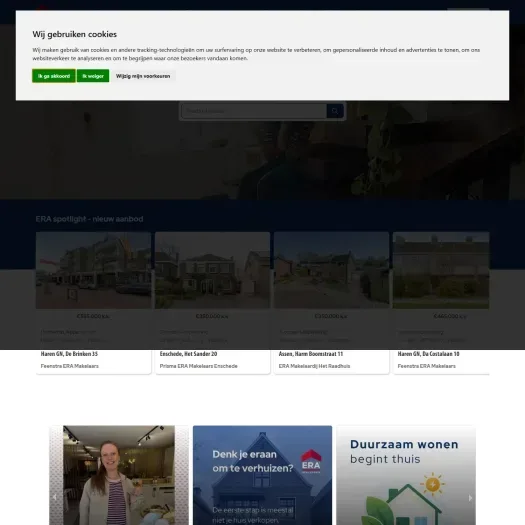Click the search magnifier icon

[x=335, y=111]
